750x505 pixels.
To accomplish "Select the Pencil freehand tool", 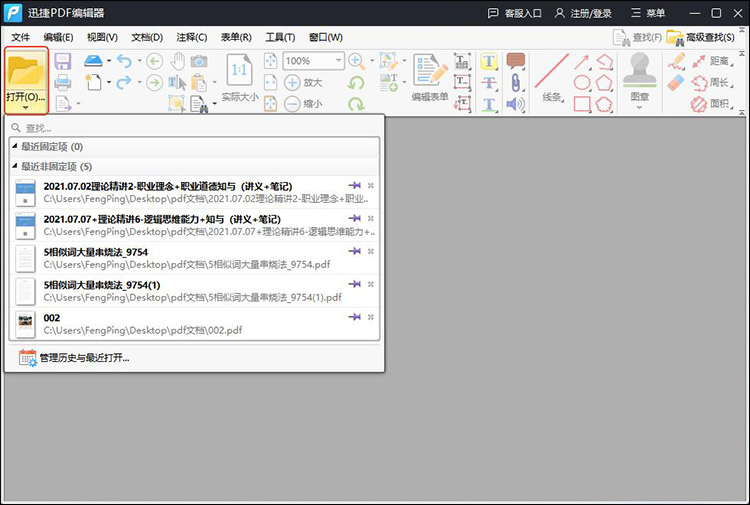I will coord(676,61).
